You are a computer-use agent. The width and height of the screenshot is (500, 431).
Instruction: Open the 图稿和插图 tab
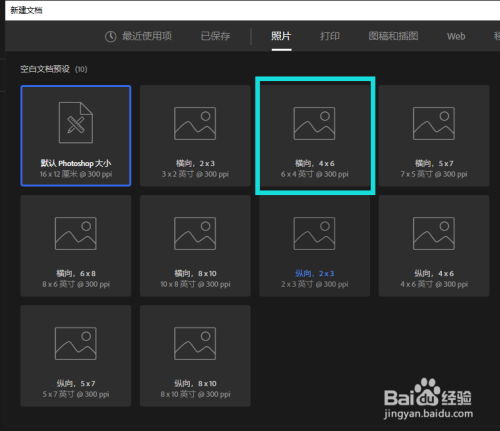tap(393, 36)
